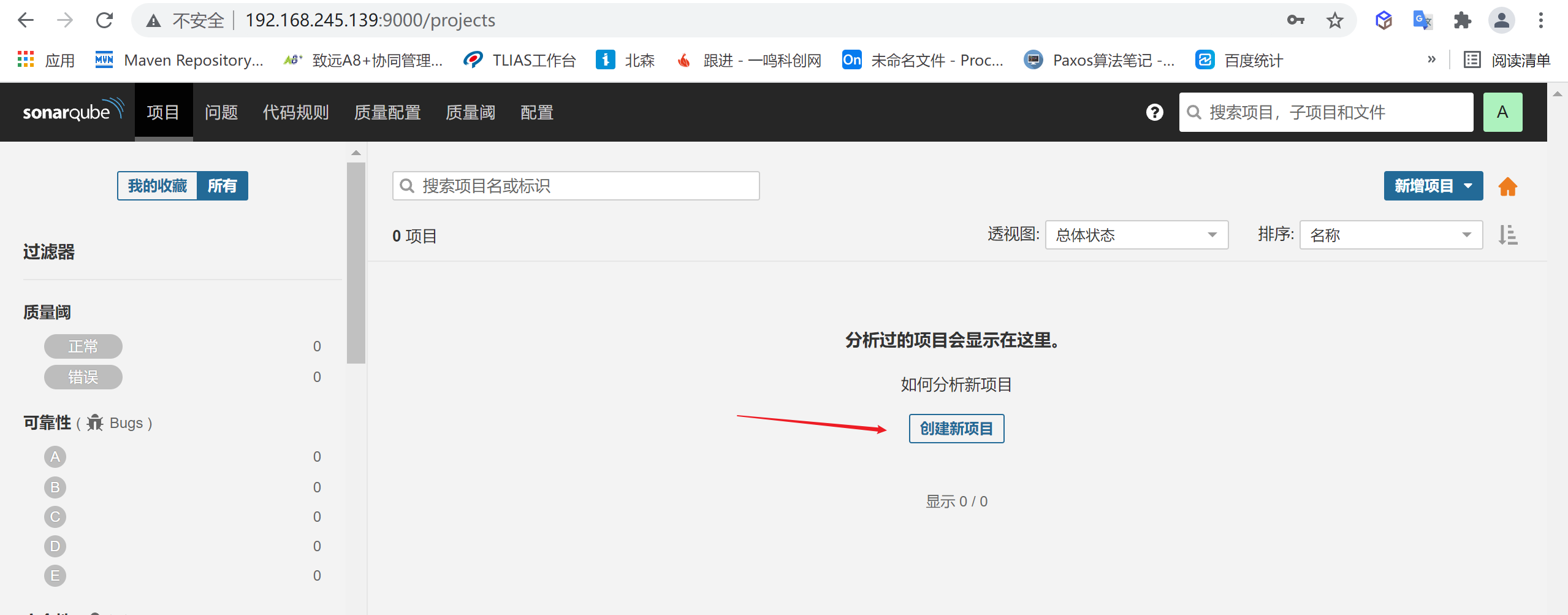Open the 排序 名称 dropdown
This screenshot has height=615, width=1568.
1390,235
